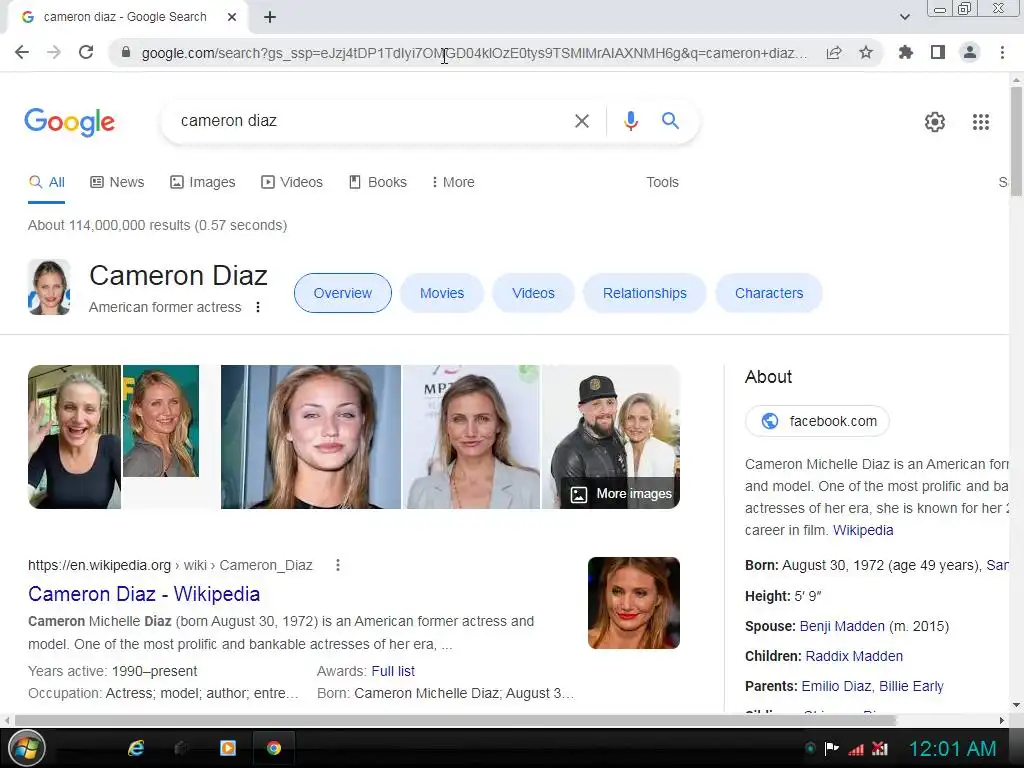Select the Relationships chip

point(645,293)
